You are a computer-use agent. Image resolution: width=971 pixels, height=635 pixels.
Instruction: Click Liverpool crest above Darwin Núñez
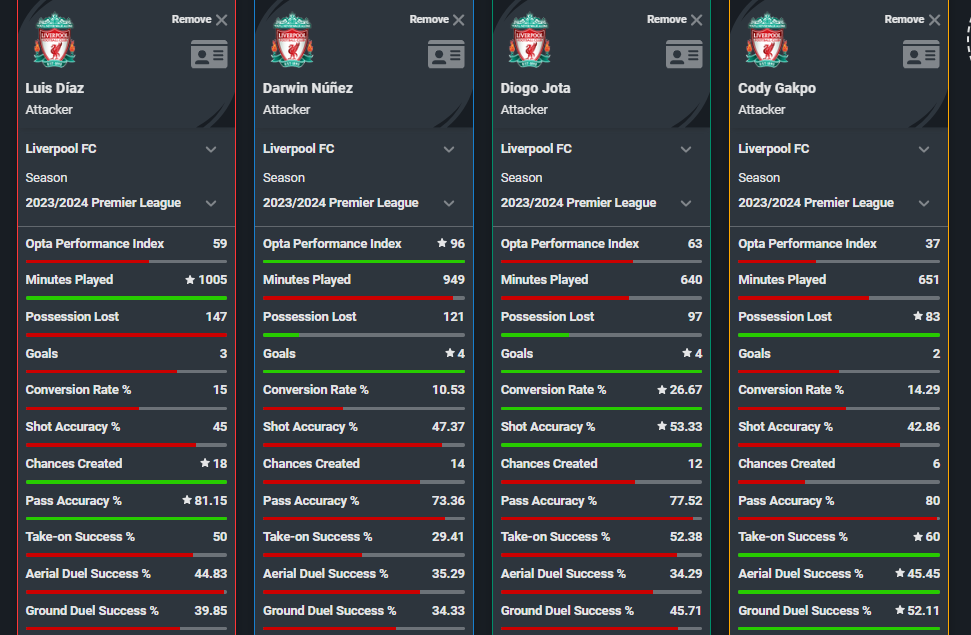292,40
